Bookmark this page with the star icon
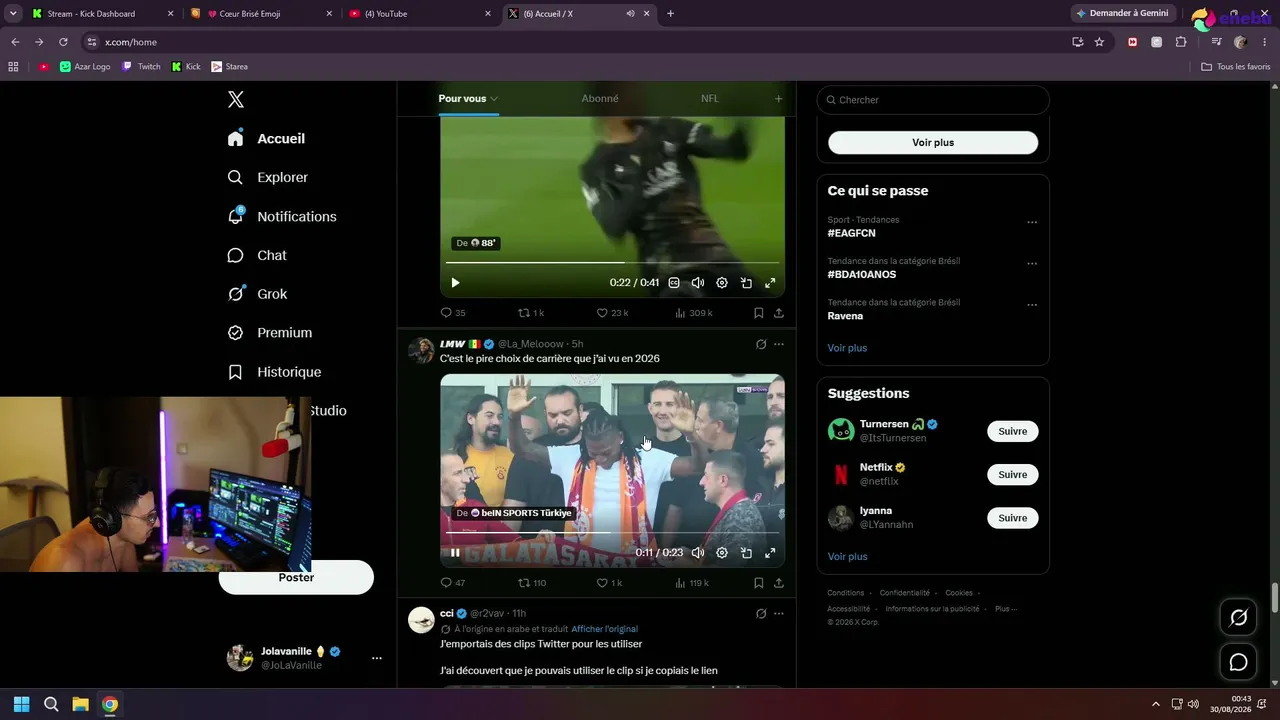 1099,42
